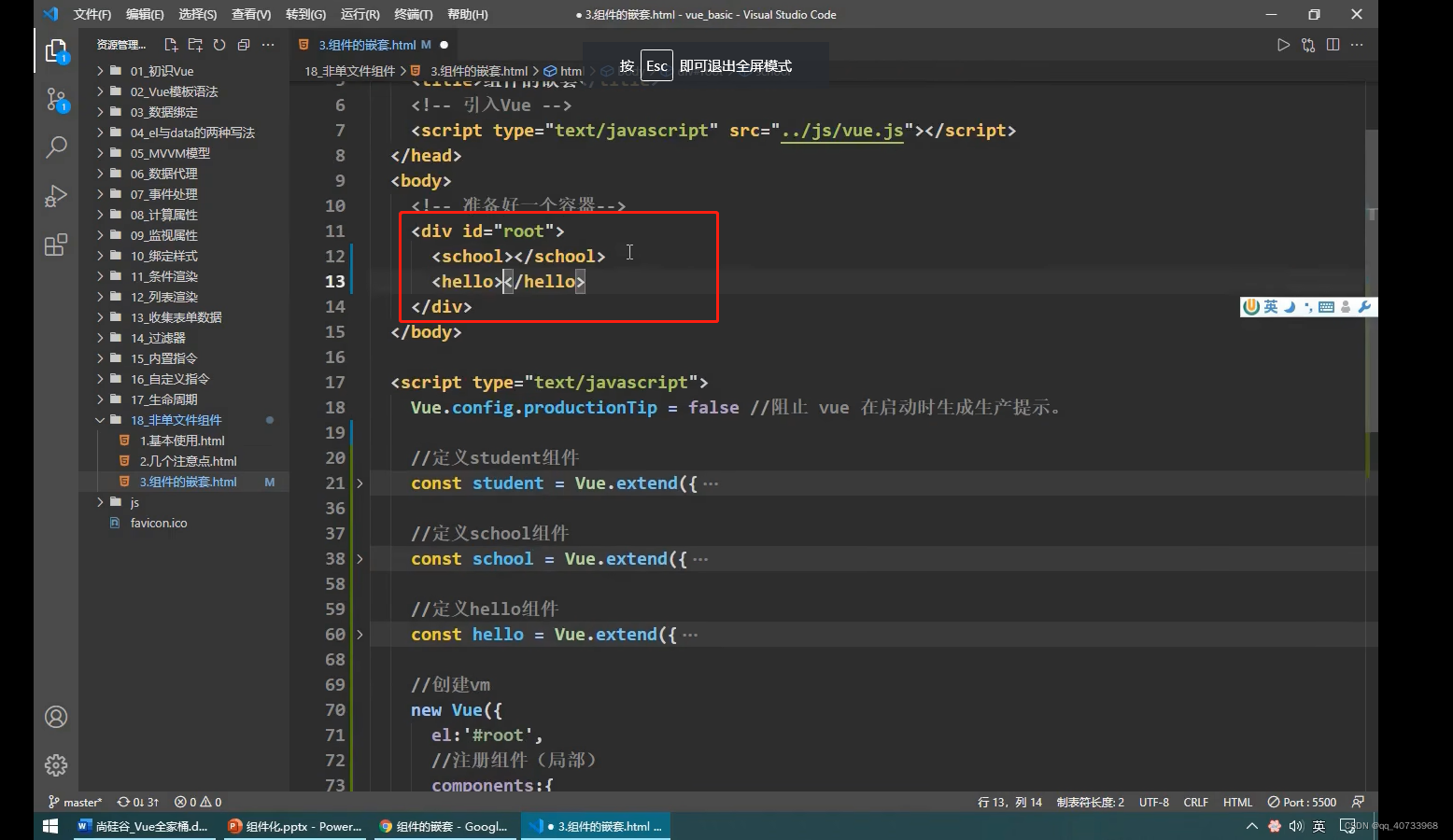This screenshot has height=840, width=1453.
Task: Click the VS Code logo icon
Action: pos(50,14)
